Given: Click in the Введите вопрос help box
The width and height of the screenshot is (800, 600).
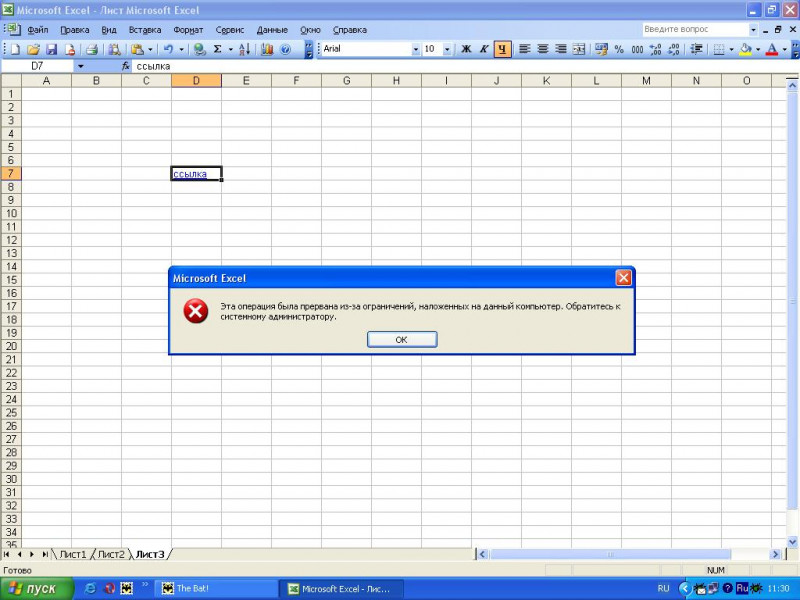Looking at the screenshot, I should [694, 29].
